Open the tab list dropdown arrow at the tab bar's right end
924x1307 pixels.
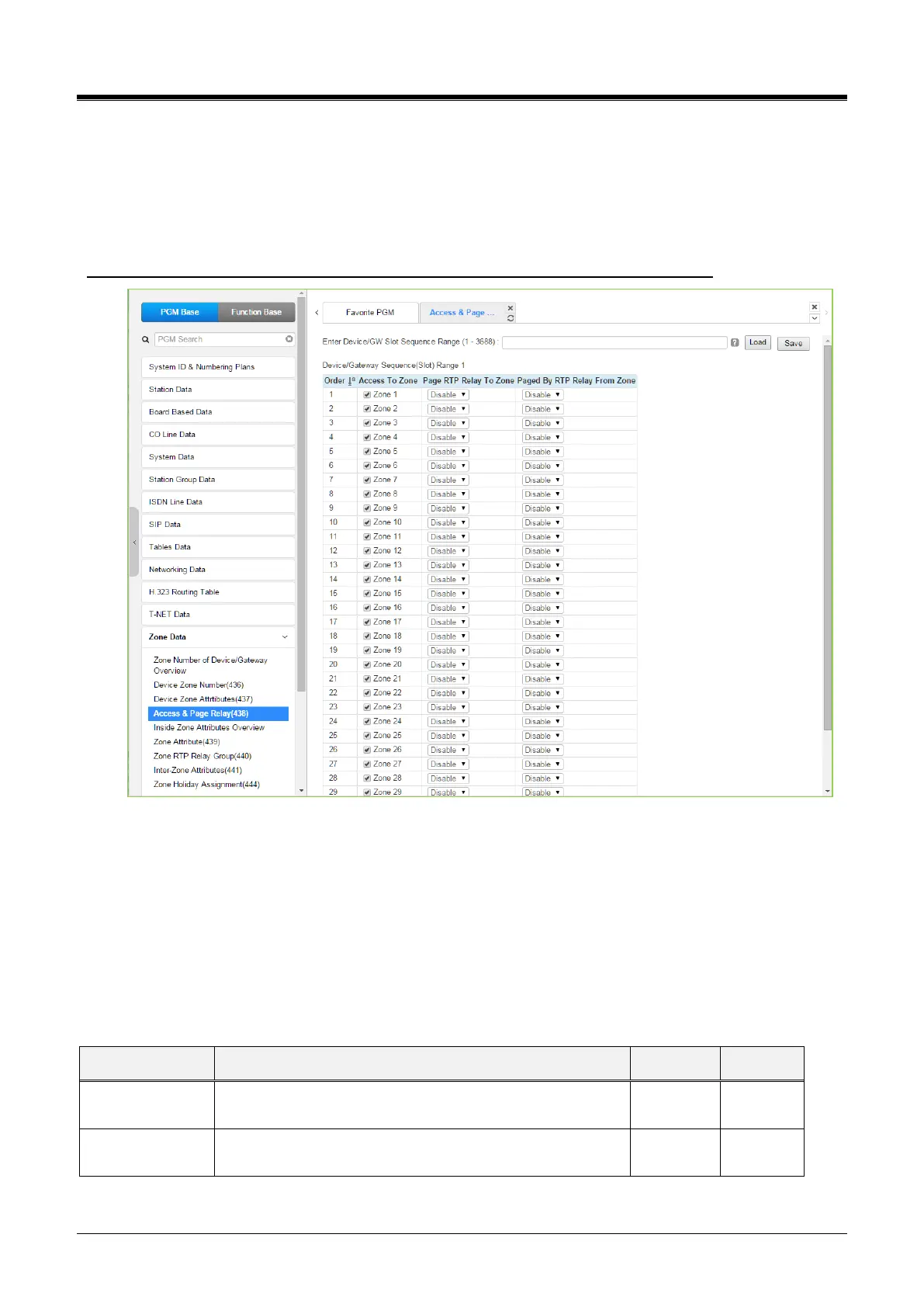point(815,318)
